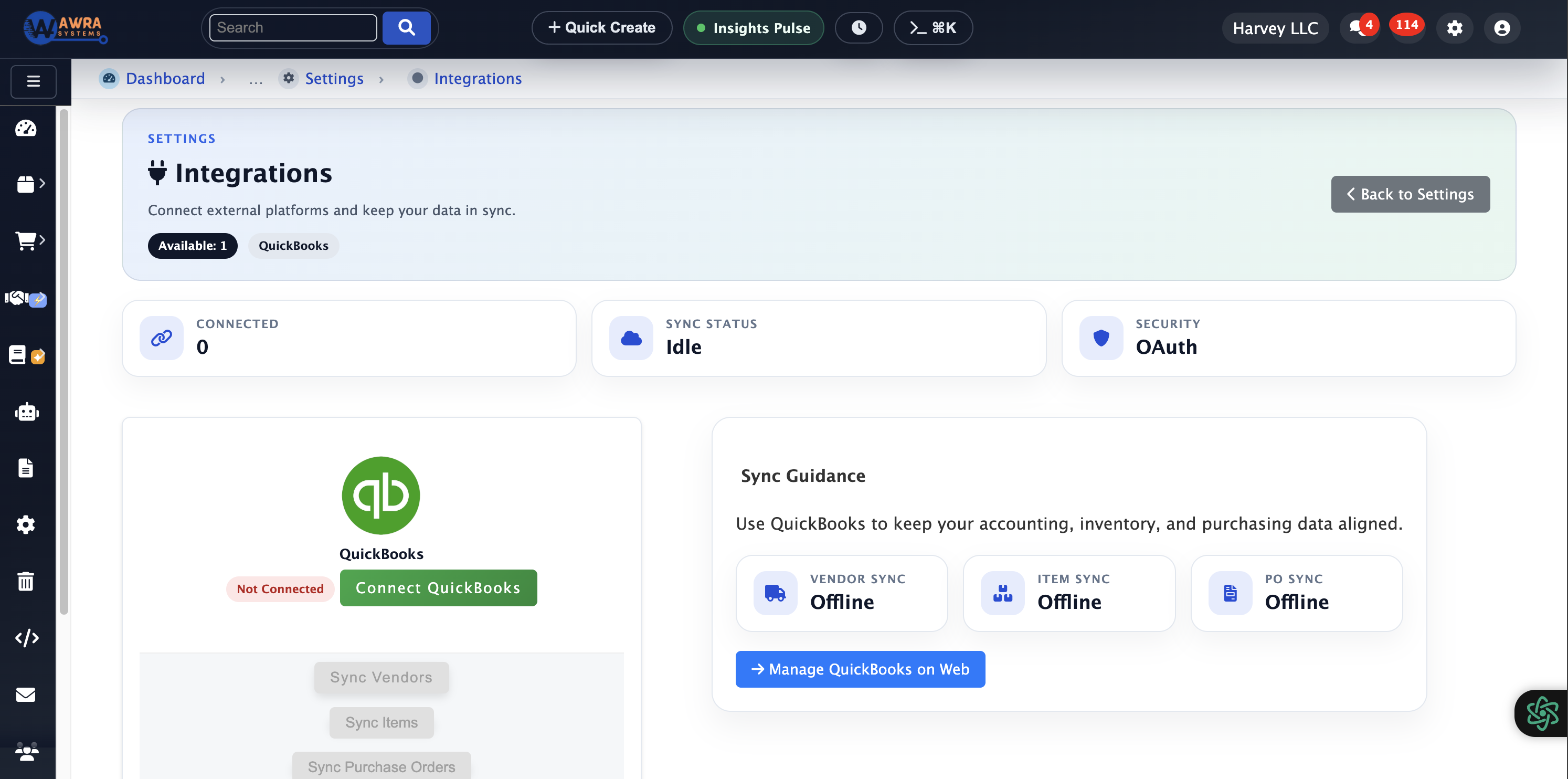Toggle the QuickBooks filter pill
This screenshot has height=779, width=1568.
coord(293,246)
